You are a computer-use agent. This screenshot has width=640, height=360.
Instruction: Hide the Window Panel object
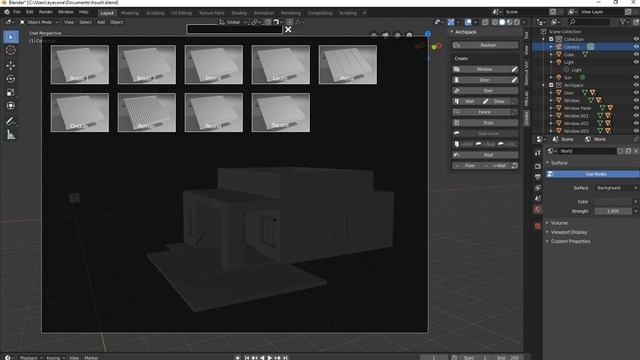(636, 108)
